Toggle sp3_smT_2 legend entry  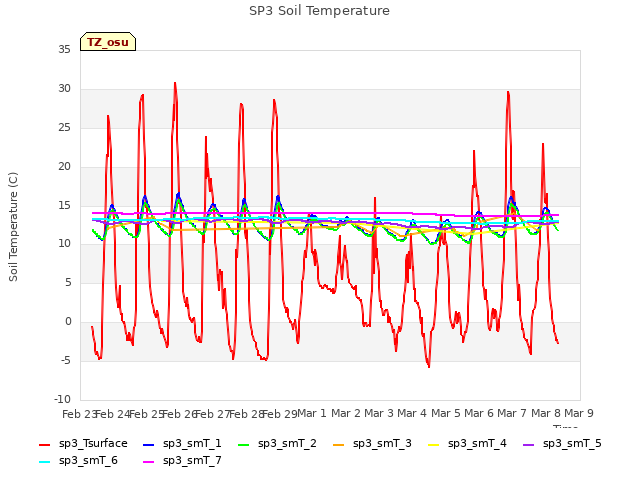(x=277, y=443)
